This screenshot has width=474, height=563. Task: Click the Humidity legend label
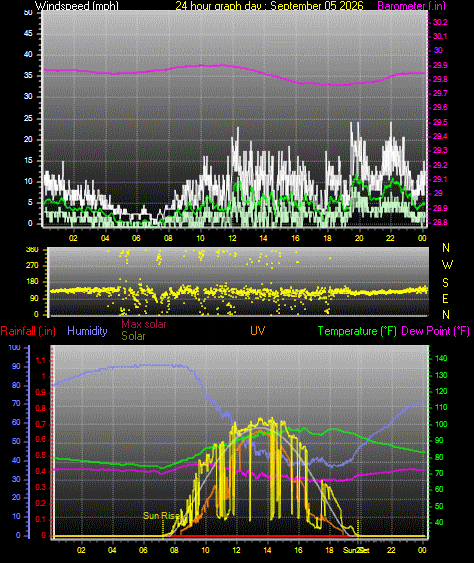click(87, 331)
